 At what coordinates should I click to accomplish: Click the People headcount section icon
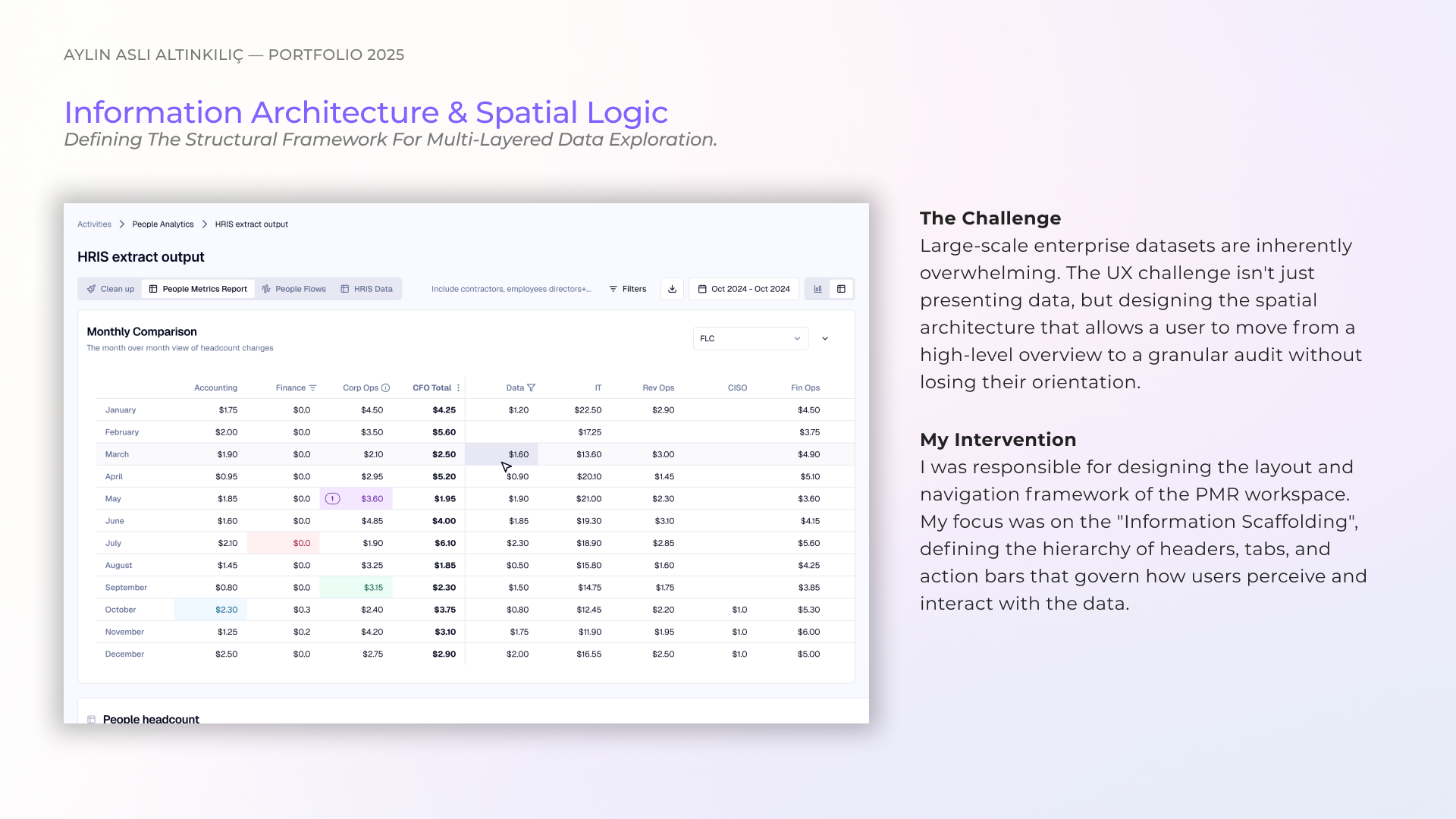91,719
